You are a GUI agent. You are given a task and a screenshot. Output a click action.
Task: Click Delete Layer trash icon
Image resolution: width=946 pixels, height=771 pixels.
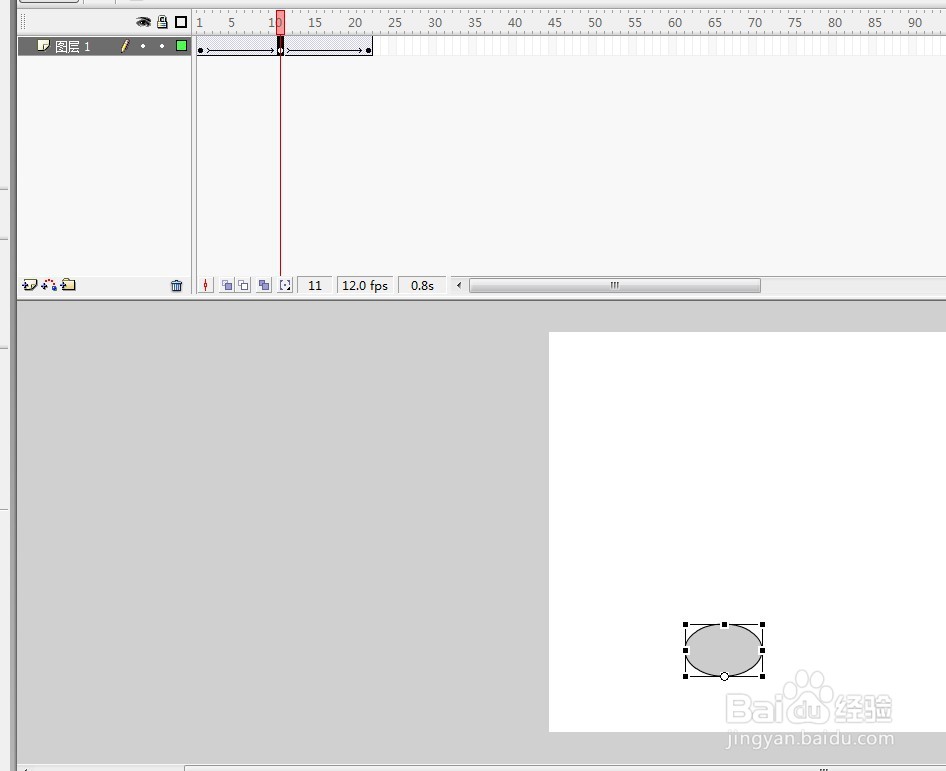pos(176,285)
